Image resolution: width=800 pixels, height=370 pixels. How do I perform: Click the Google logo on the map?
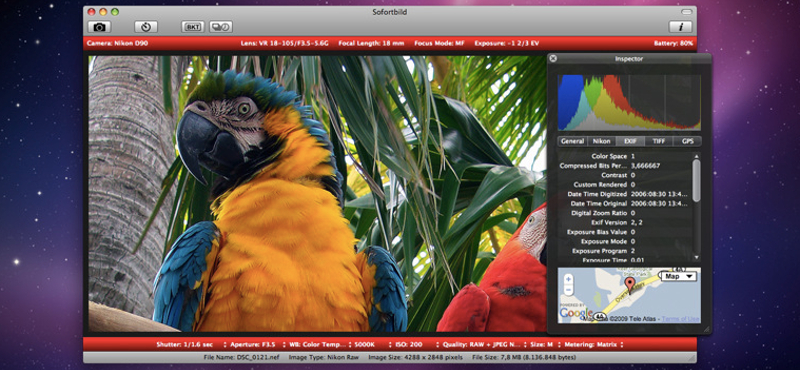coord(576,313)
